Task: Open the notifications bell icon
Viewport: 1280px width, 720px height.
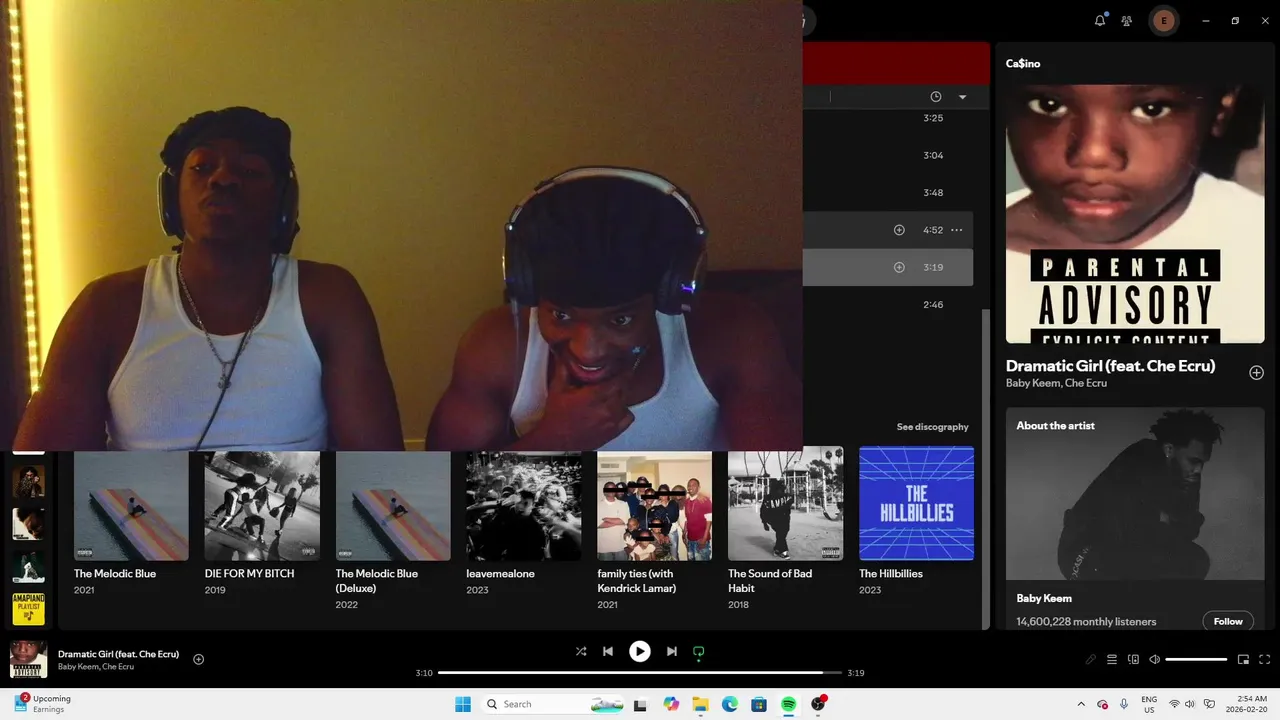Action: (1100, 20)
